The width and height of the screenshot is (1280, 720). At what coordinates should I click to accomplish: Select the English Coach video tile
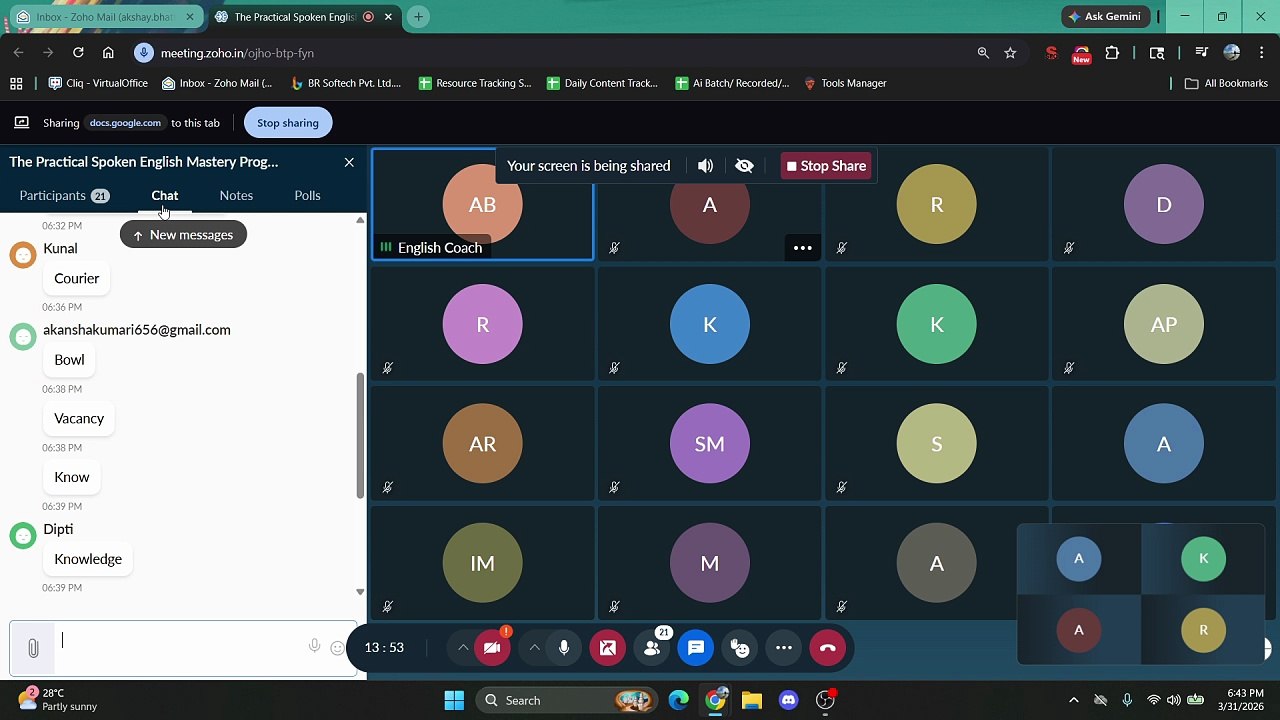pos(483,204)
